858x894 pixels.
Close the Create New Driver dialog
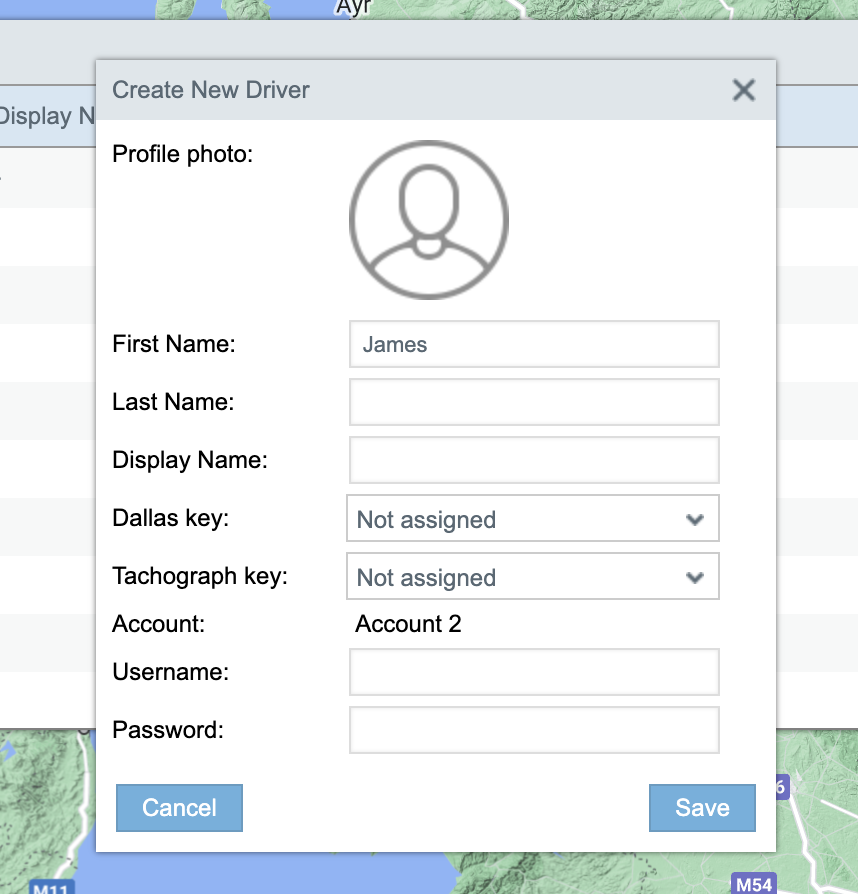click(743, 90)
